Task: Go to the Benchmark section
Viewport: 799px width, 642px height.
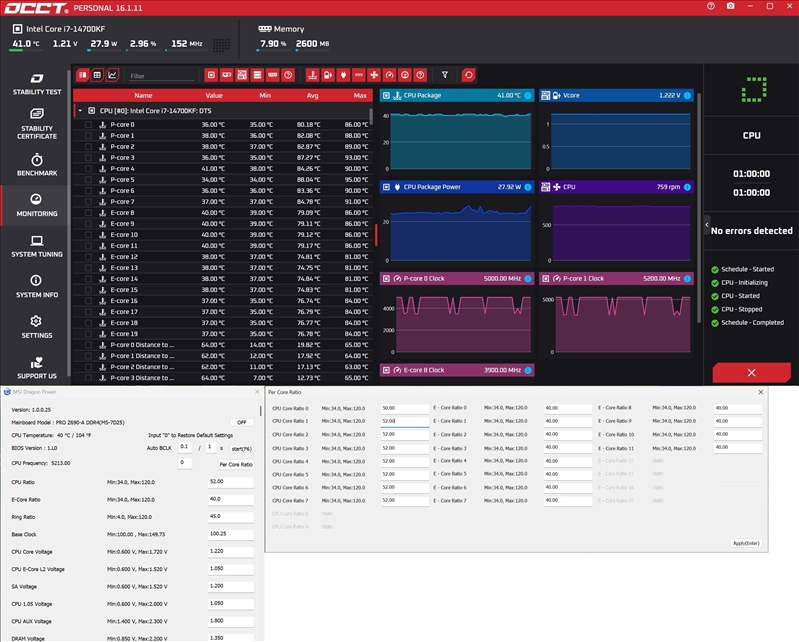Action: (37, 165)
